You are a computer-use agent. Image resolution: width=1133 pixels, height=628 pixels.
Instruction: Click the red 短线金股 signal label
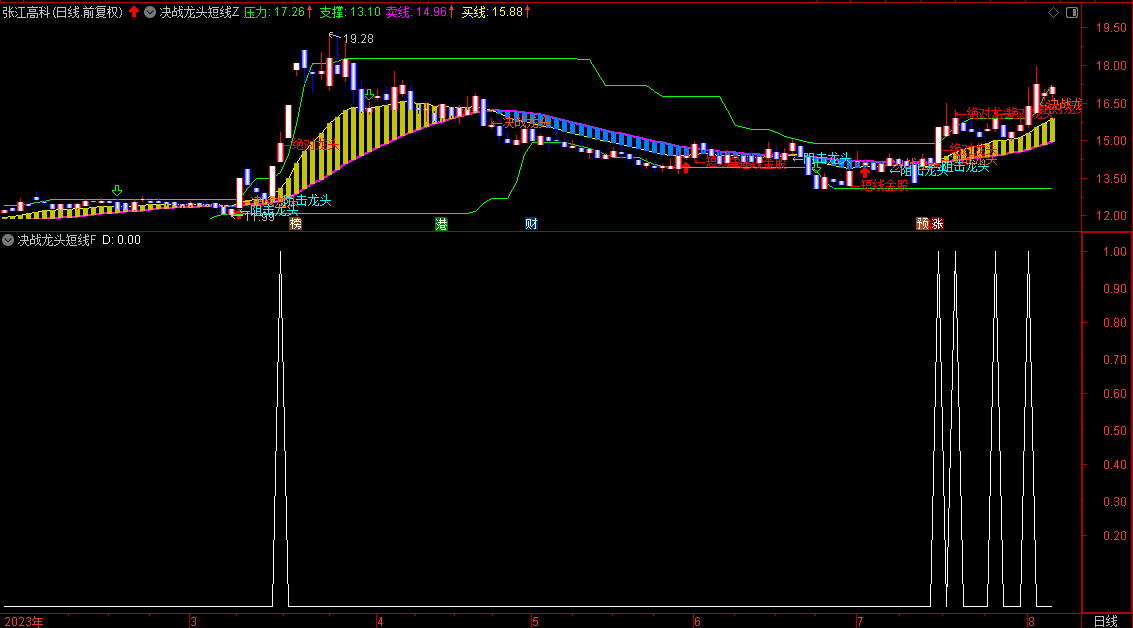click(884, 186)
